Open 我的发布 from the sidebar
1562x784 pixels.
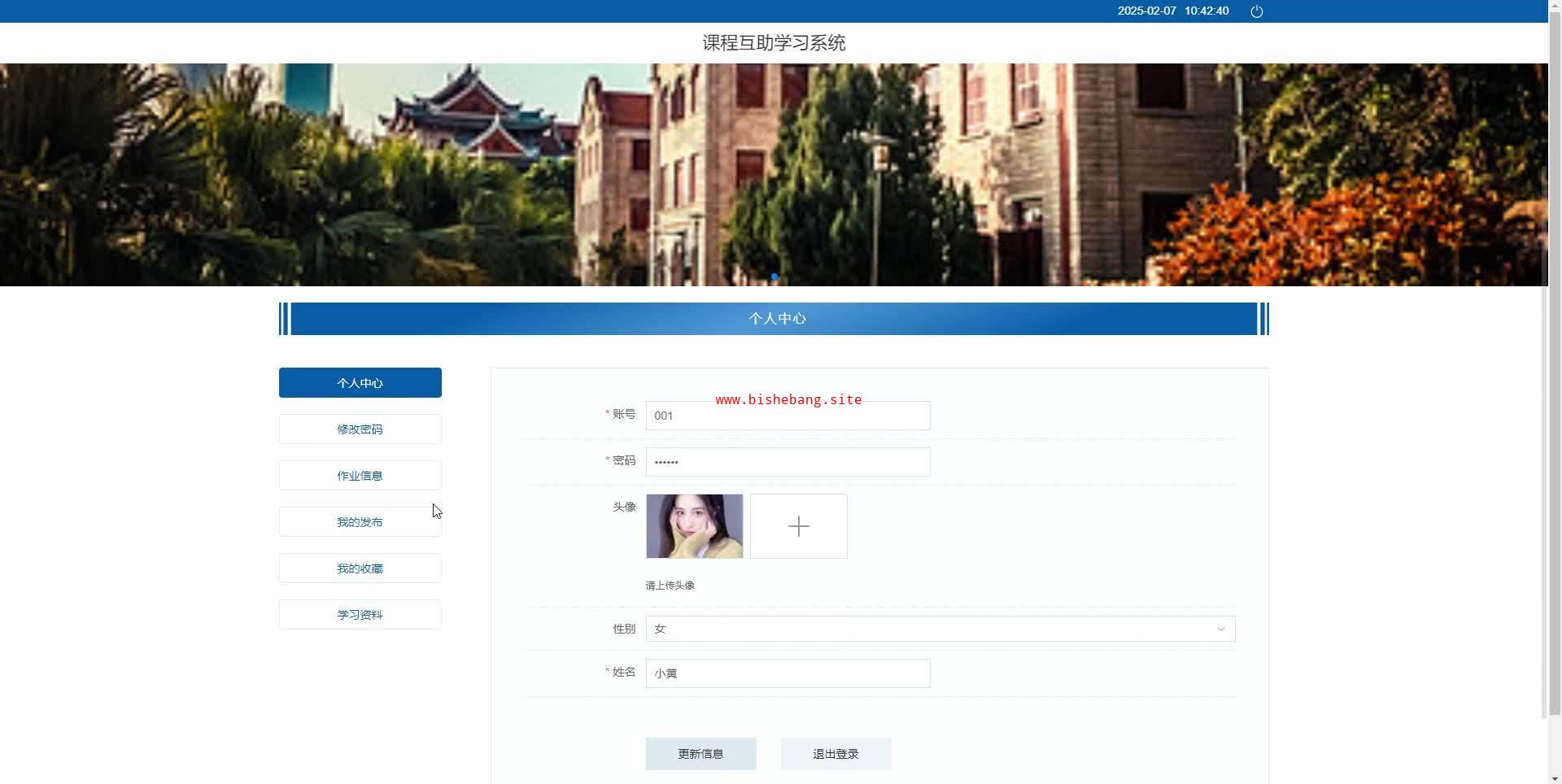pos(360,522)
